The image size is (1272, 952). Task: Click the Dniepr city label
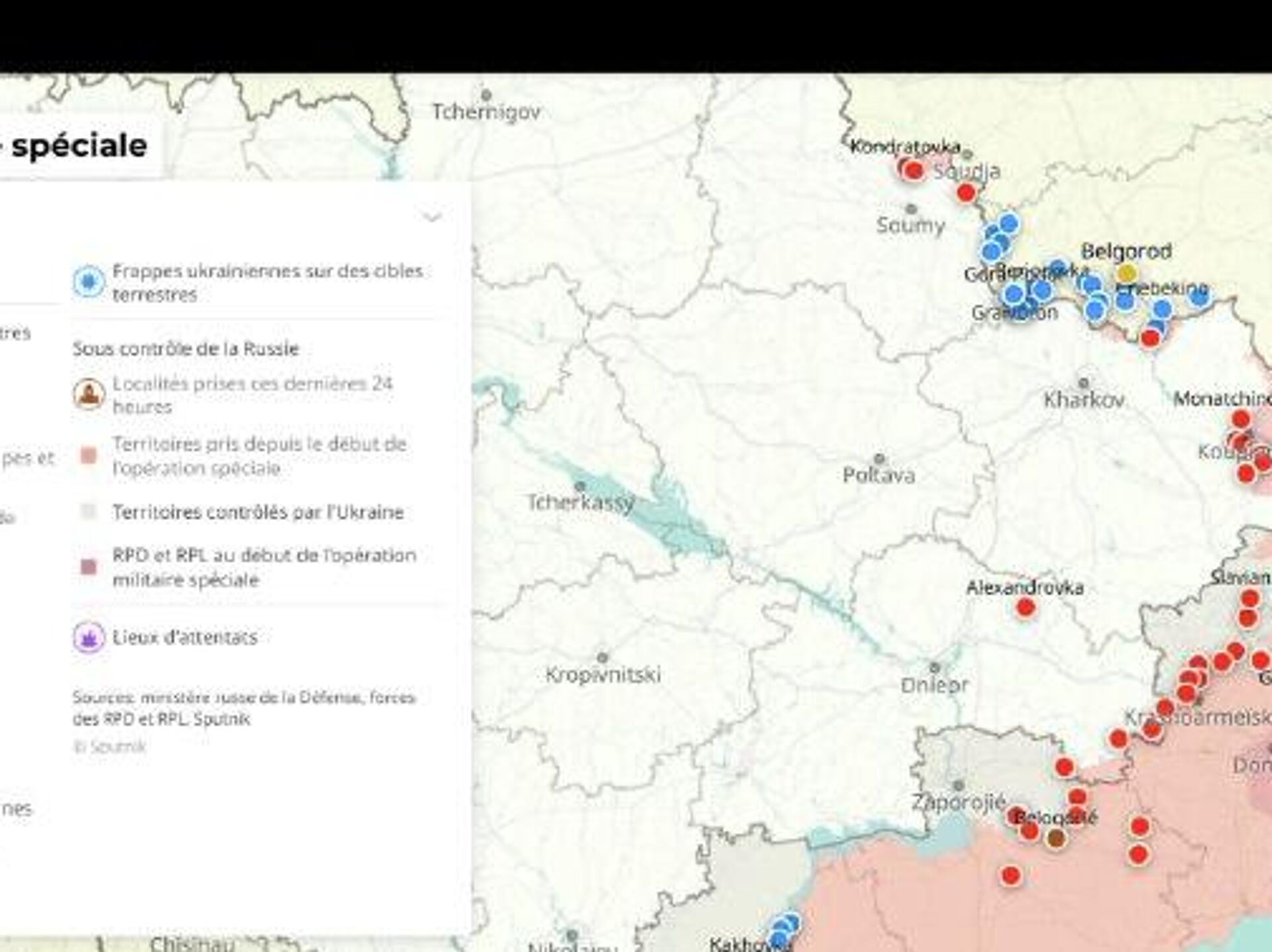tap(934, 685)
